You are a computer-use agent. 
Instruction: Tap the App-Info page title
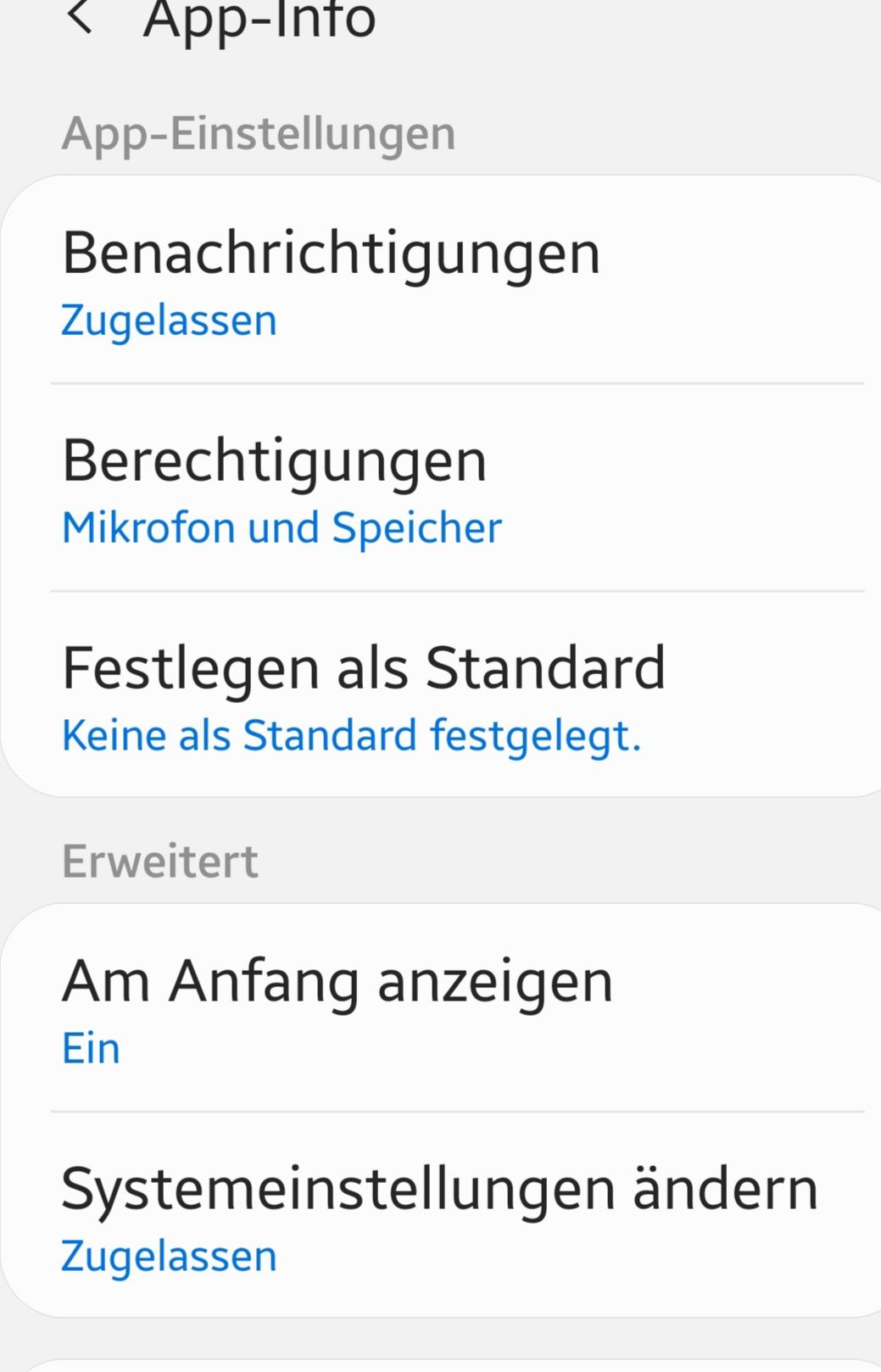[x=259, y=20]
